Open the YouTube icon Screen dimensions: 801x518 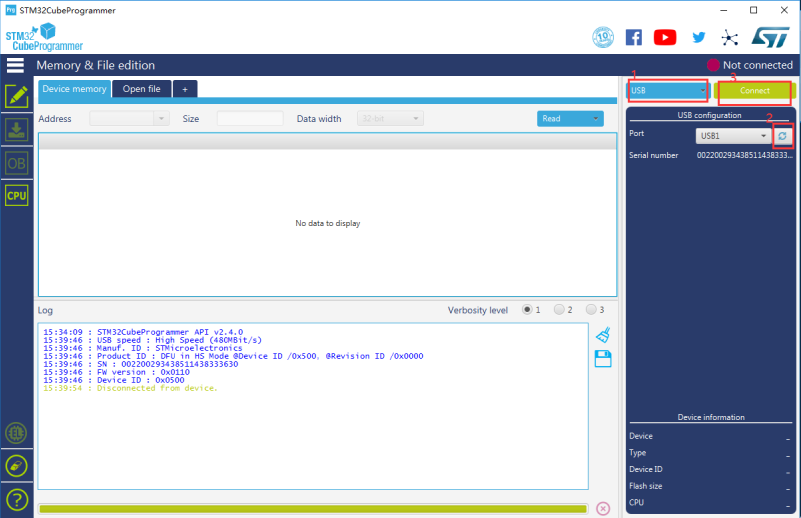coord(665,37)
